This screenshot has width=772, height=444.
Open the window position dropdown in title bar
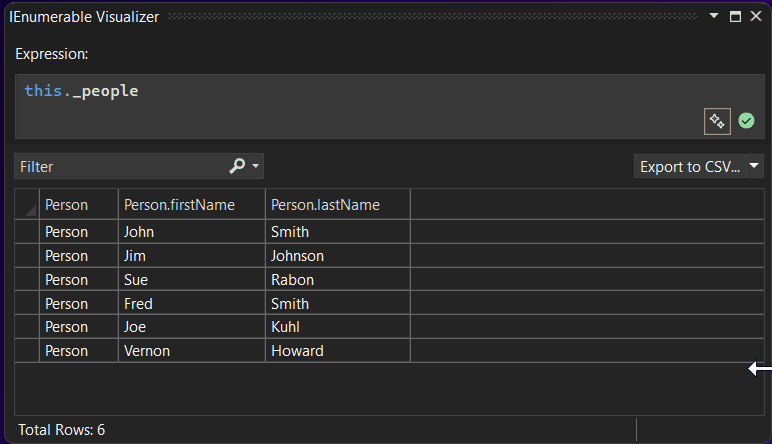pos(714,17)
